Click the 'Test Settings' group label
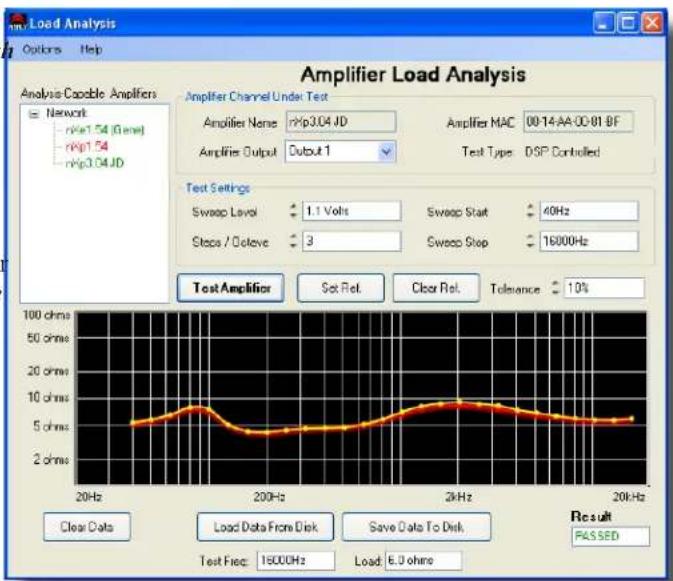 pyautogui.click(x=218, y=188)
